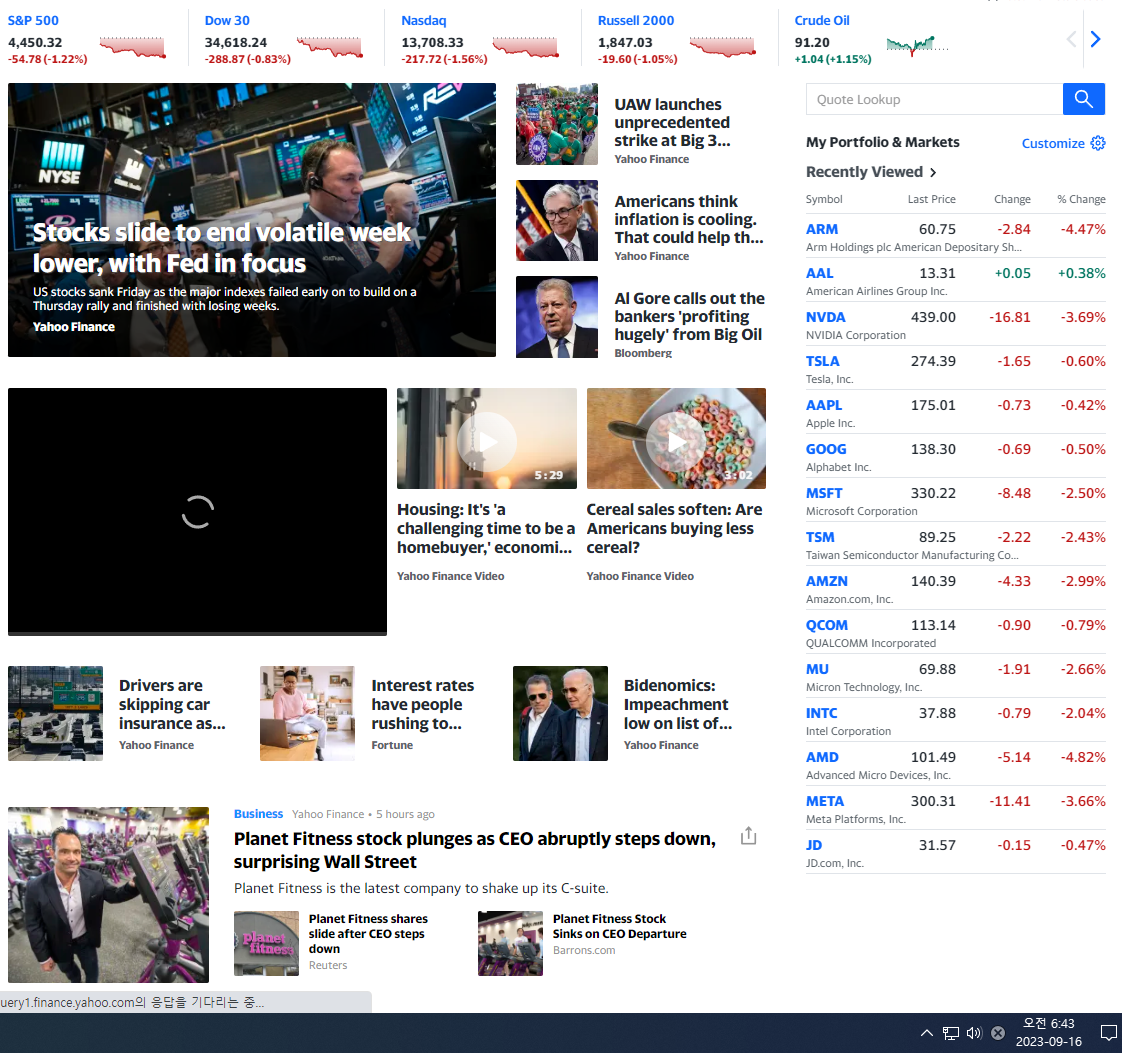
Task: Open network status tray icon
Action: click(x=950, y=1032)
